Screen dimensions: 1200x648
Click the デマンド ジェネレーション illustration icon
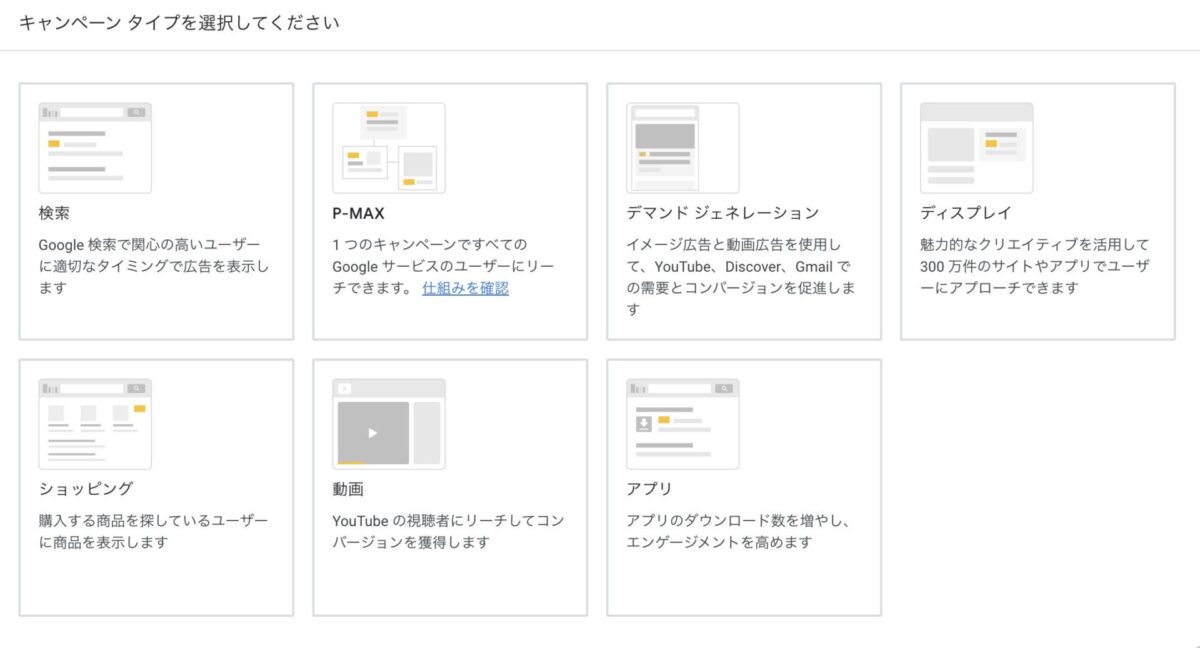pos(683,148)
